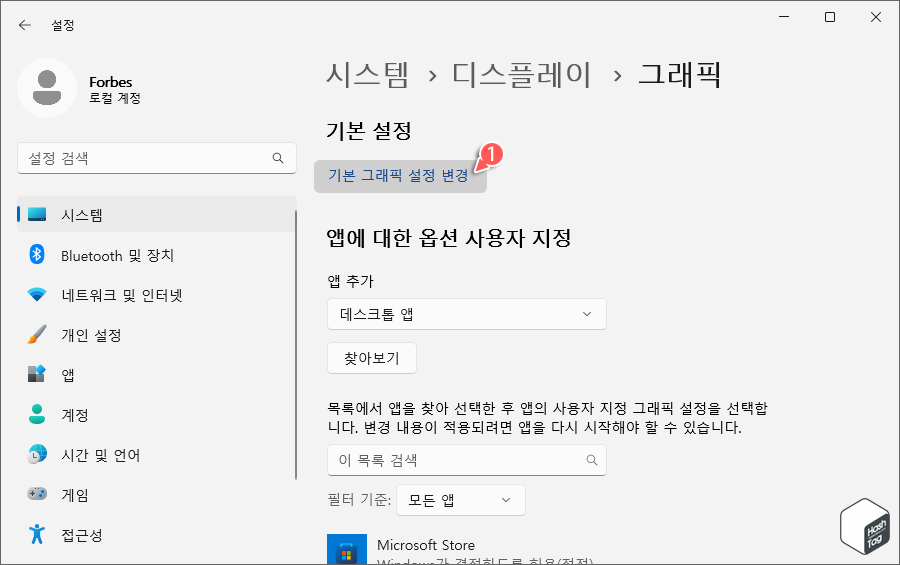Click the Wi-Fi icon for 네트워크 및 인터넷
The width and height of the screenshot is (900, 565).
(37, 295)
